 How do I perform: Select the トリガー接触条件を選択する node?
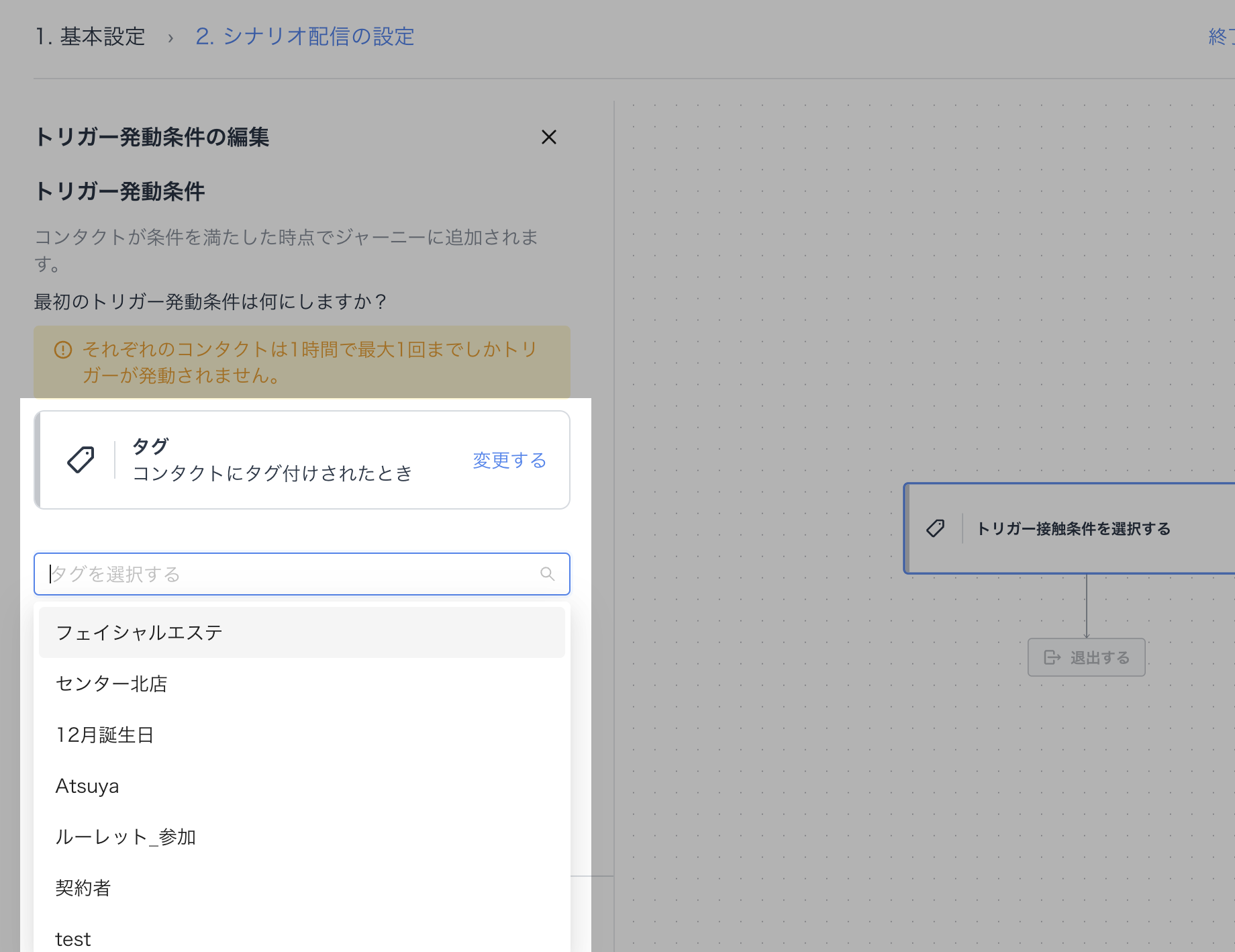1073,528
